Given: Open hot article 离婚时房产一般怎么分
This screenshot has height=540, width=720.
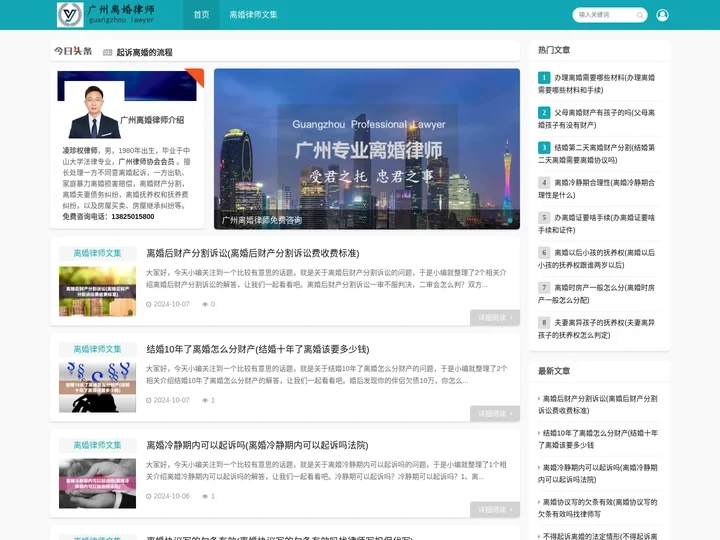Looking at the screenshot, I should click(x=597, y=294).
